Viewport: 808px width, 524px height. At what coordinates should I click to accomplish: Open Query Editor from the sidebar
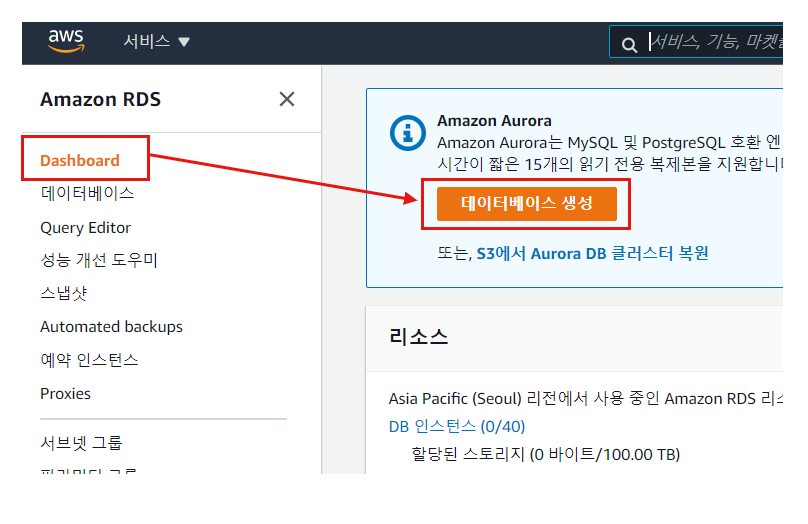[x=86, y=228]
